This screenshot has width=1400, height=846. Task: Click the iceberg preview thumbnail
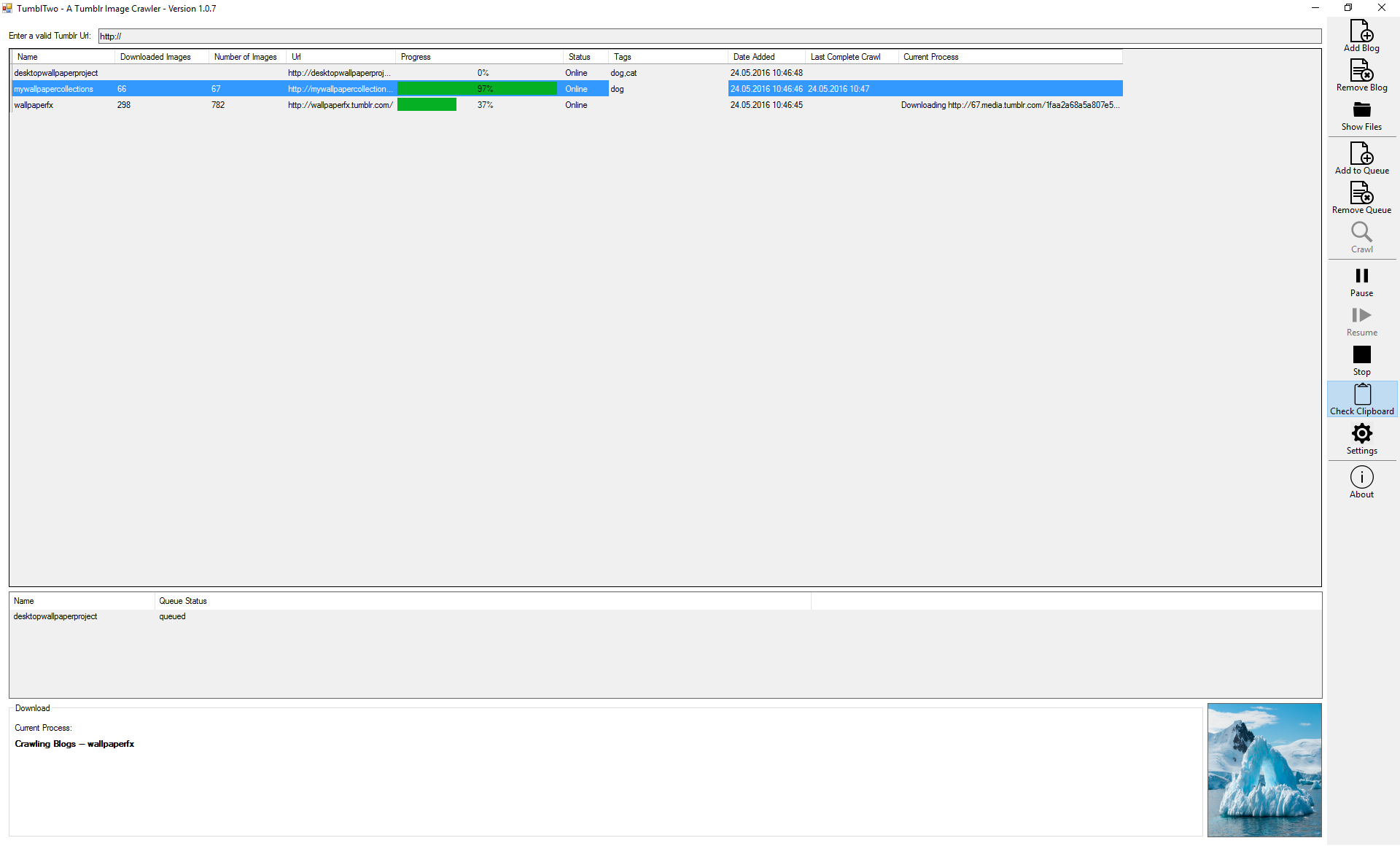coord(1264,770)
